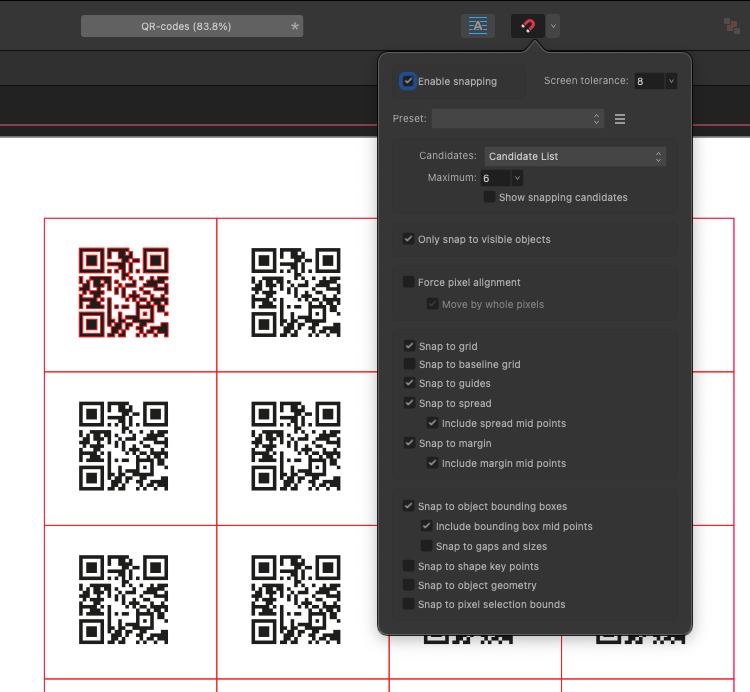Enable Snap to gaps and sizes

click(x=426, y=546)
